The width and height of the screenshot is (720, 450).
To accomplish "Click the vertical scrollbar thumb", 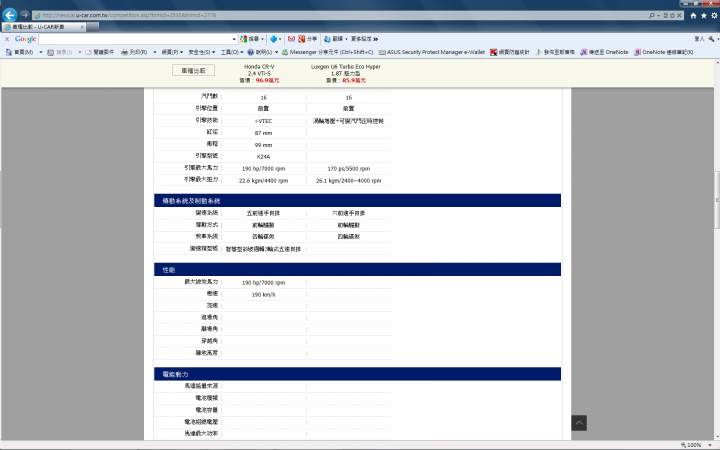I will [x=717, y=200].
